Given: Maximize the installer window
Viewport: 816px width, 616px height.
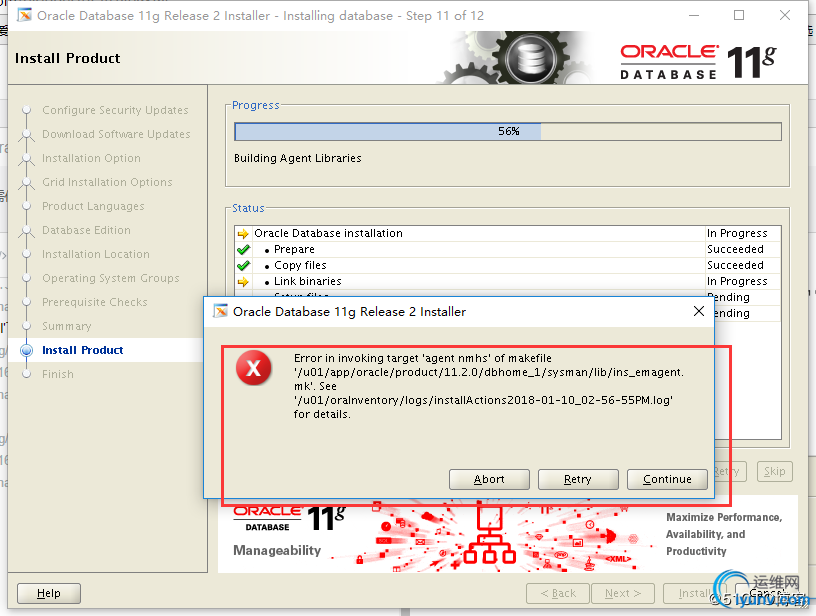Looking at the screenshot, I should coord(739,16).
